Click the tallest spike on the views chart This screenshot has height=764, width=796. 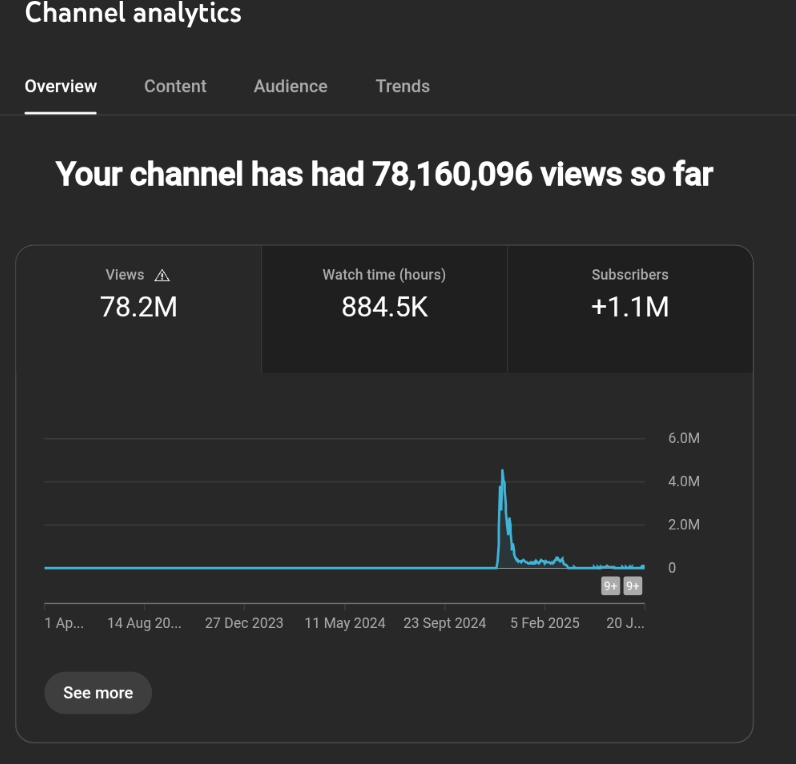(x=502, y=473)
